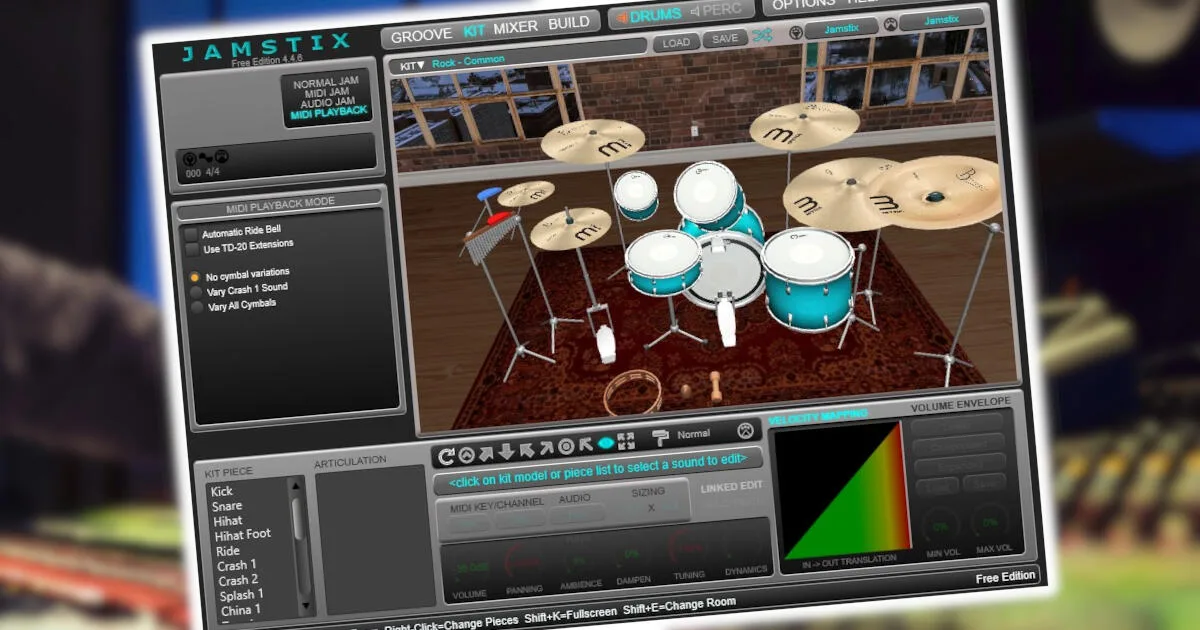Select Splash 1 in kit piece list
This screenshot has width=1200, height=630.
pos(242,596)
